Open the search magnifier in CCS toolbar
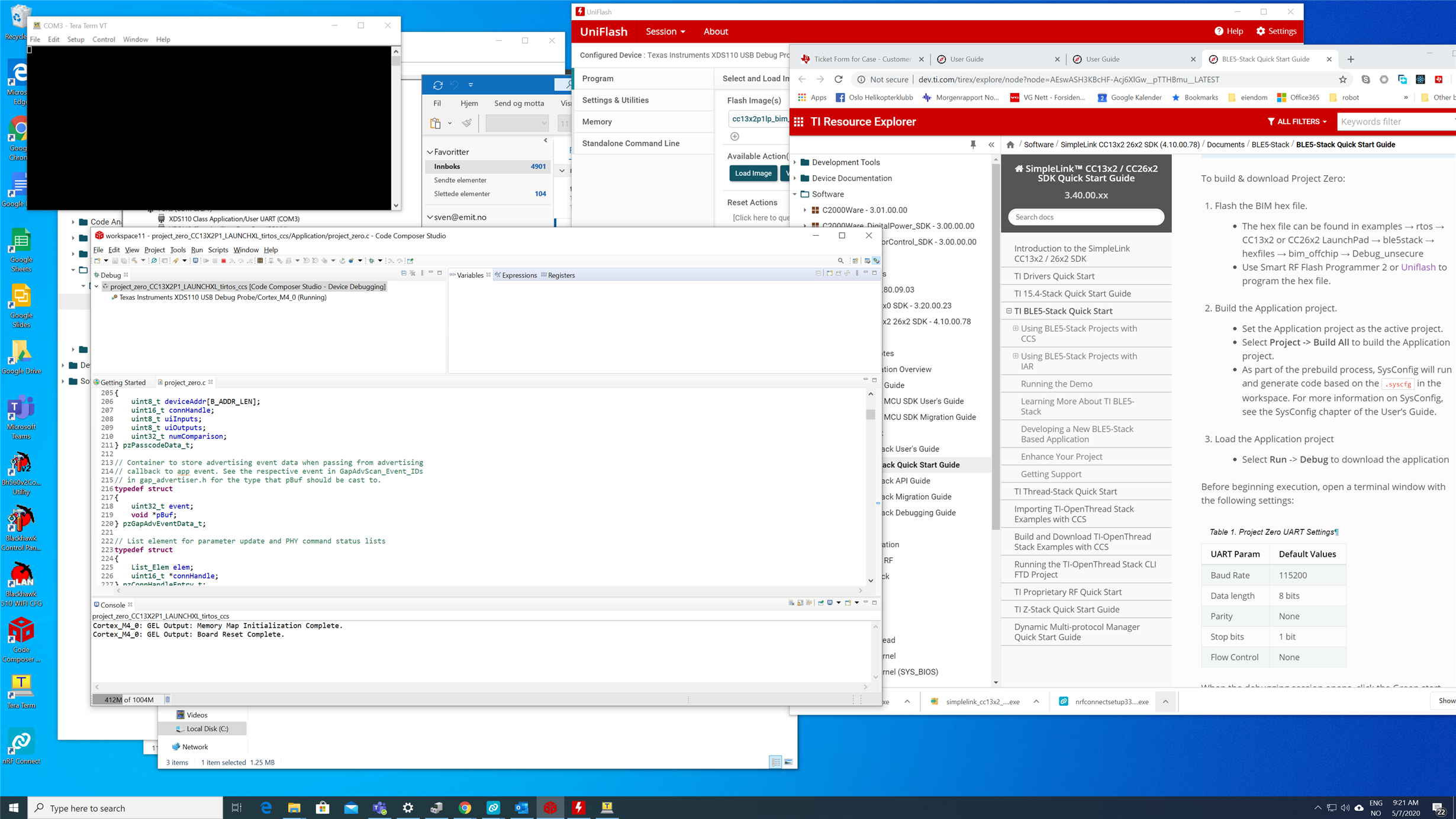The image size is (1456, 819). (x=840, y=261)
